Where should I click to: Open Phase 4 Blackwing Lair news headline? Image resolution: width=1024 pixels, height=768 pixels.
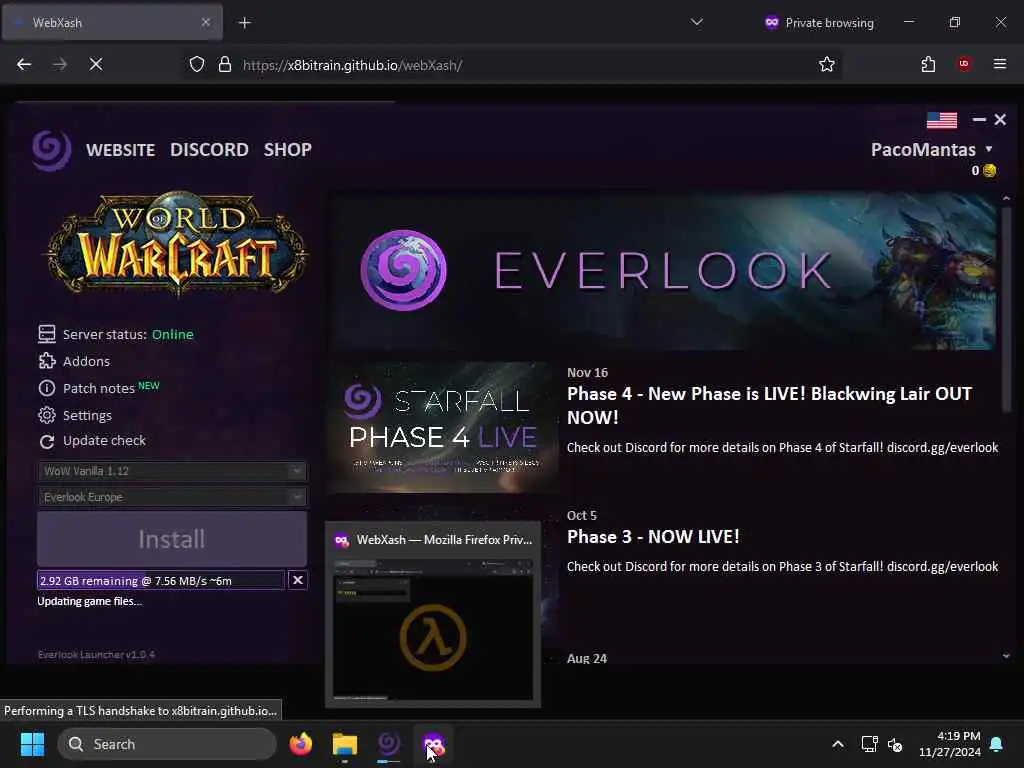point(769,406)
